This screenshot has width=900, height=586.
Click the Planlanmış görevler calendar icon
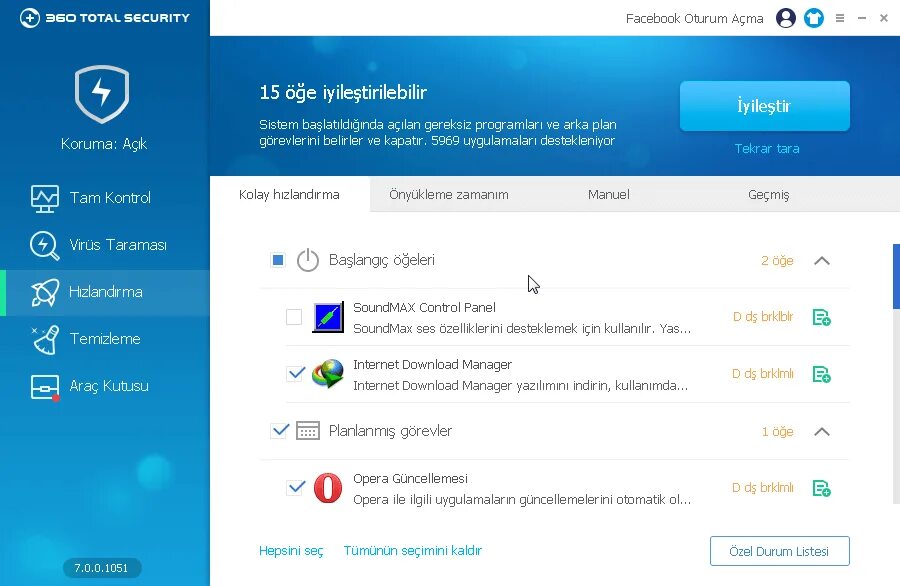[308, 431]
